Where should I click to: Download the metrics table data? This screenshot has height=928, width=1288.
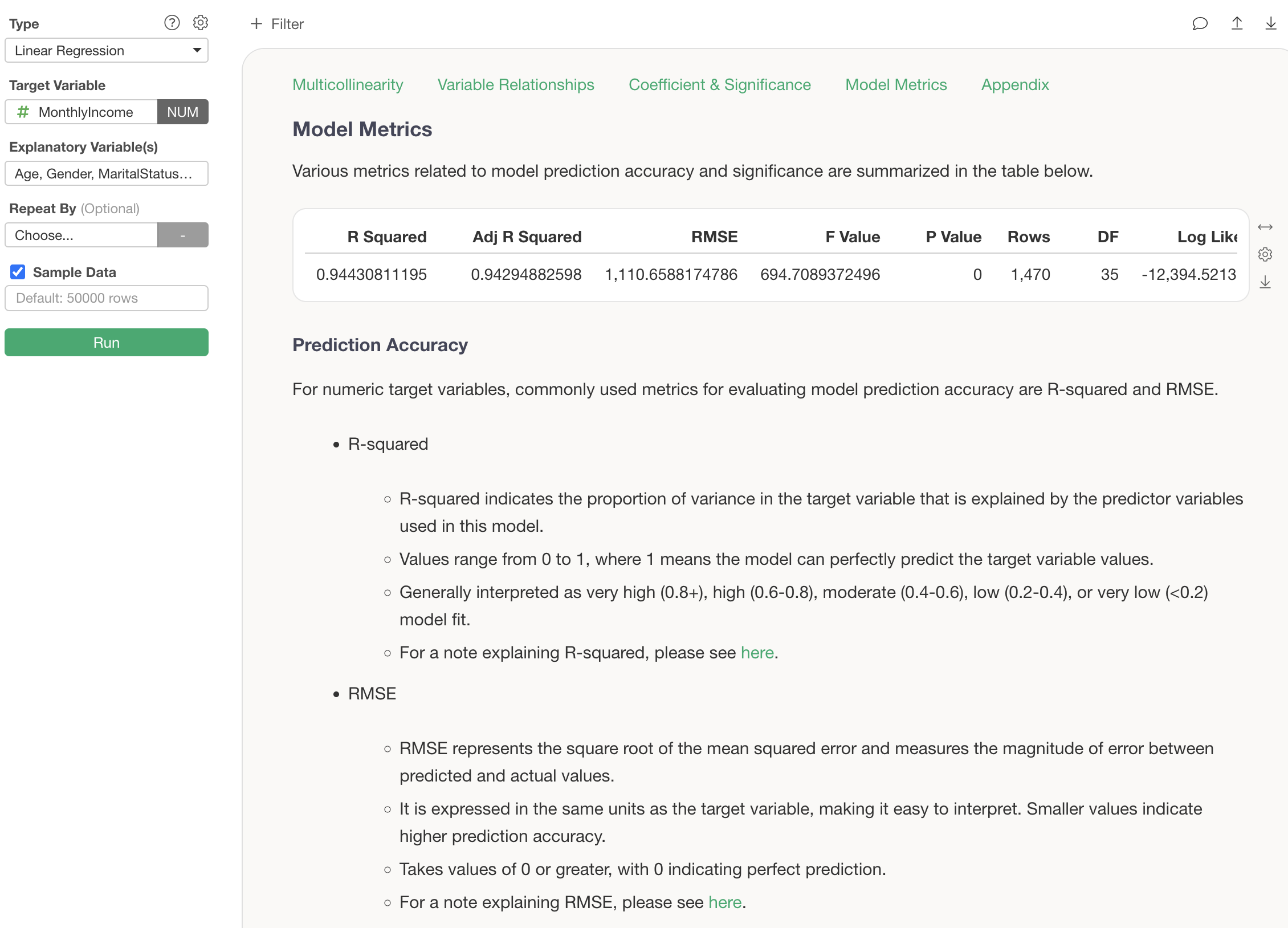(x=1265, y=282)
